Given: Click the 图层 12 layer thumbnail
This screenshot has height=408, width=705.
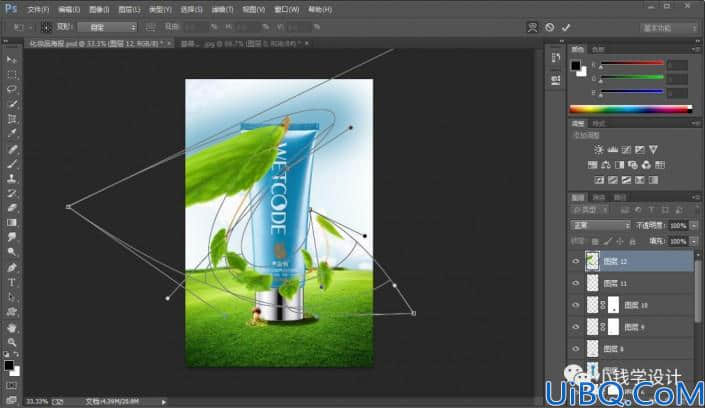Looking at the screenshot, I should [x=593, y=261].
